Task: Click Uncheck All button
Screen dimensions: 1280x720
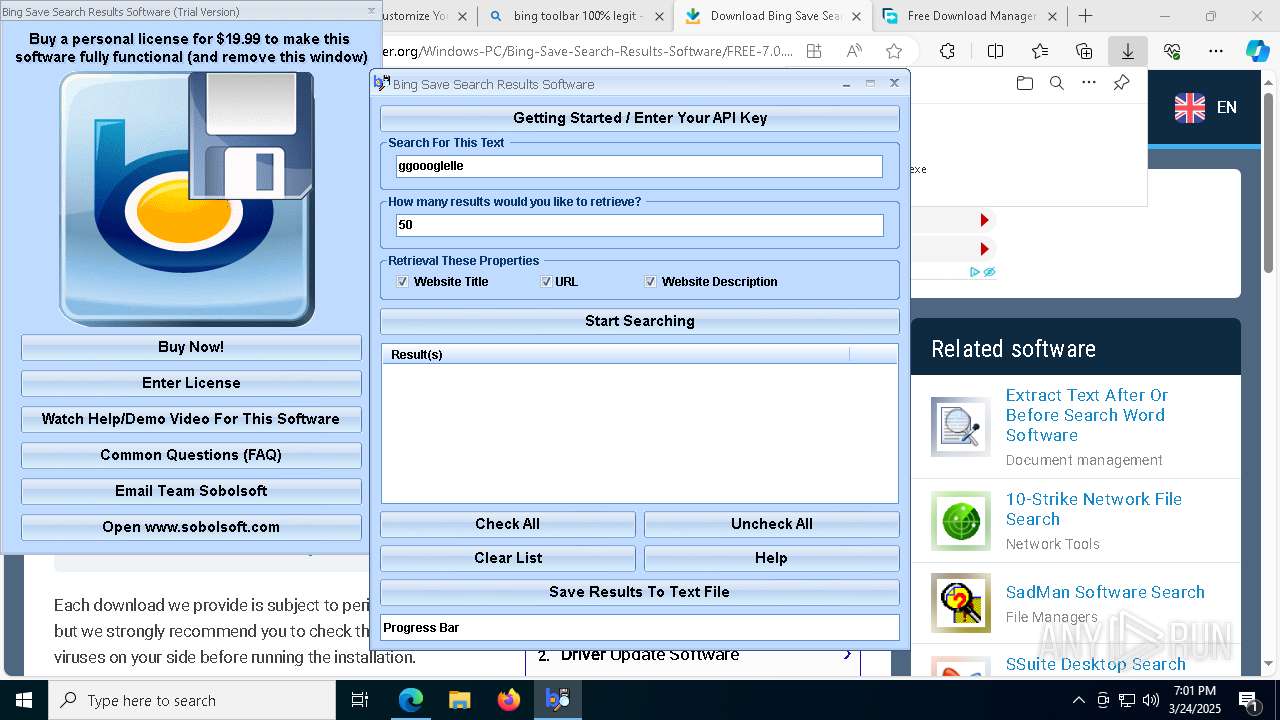Action: (x=772, y=524)
